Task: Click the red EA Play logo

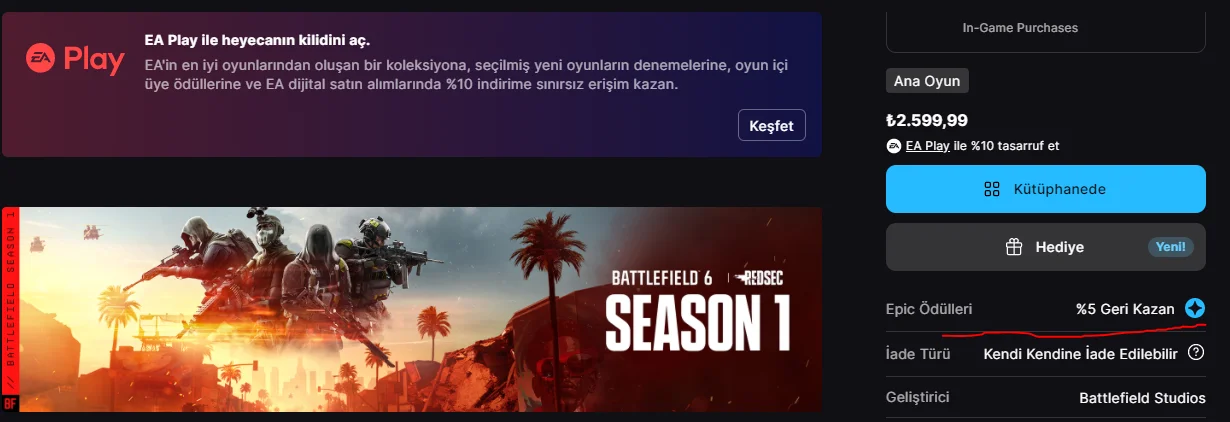Action: pyautogui.click(x=75, y=61)
